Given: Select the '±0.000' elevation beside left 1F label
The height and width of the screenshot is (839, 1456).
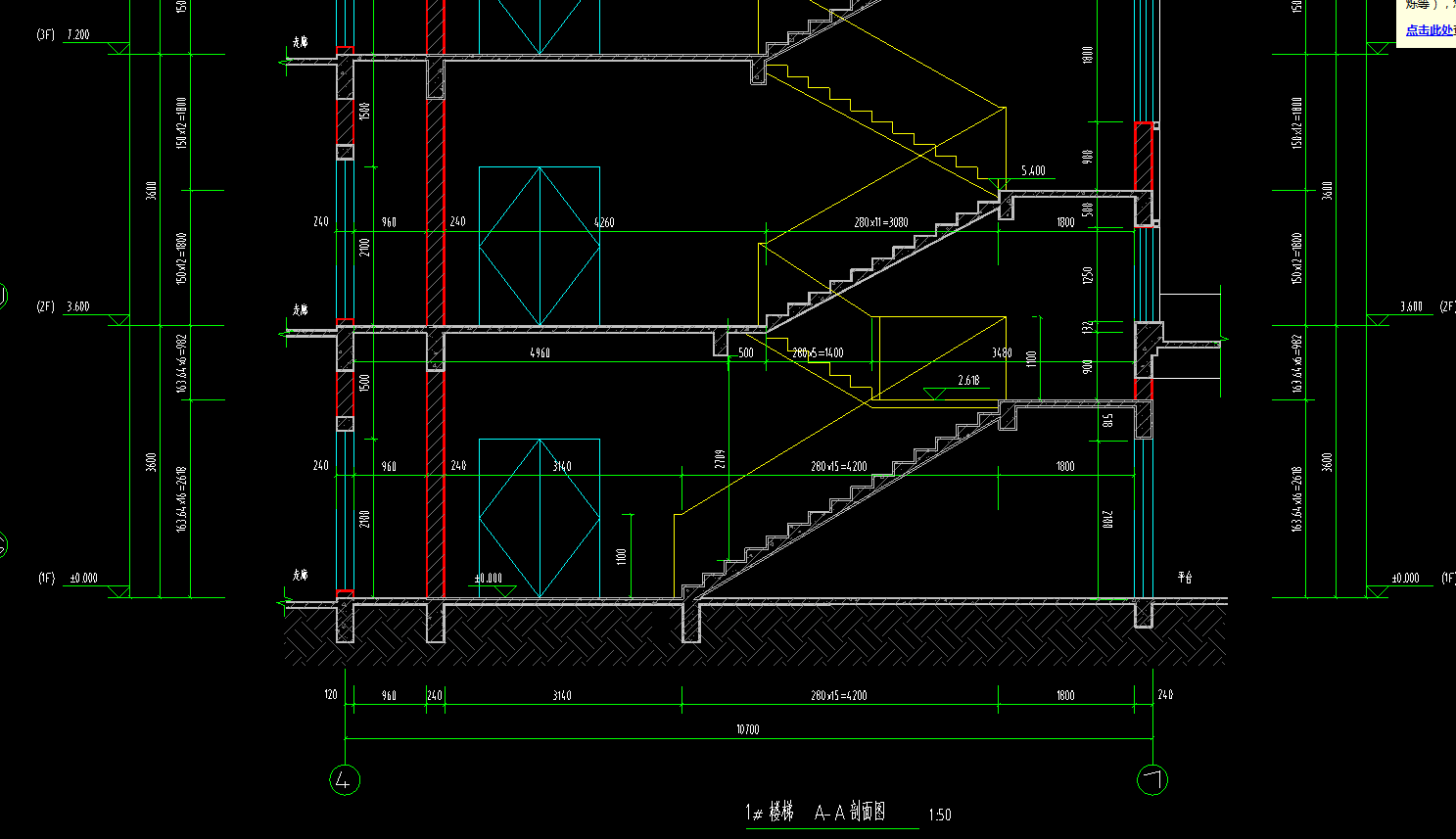Looking at the screenshot, I should [x=83, y=578].
